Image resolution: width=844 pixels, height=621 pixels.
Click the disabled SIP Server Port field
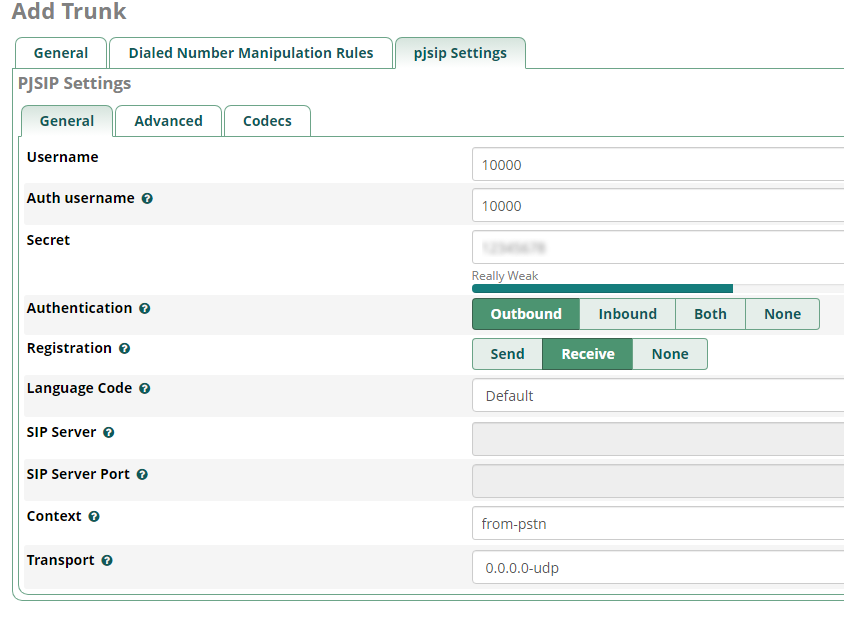point(658,481)
